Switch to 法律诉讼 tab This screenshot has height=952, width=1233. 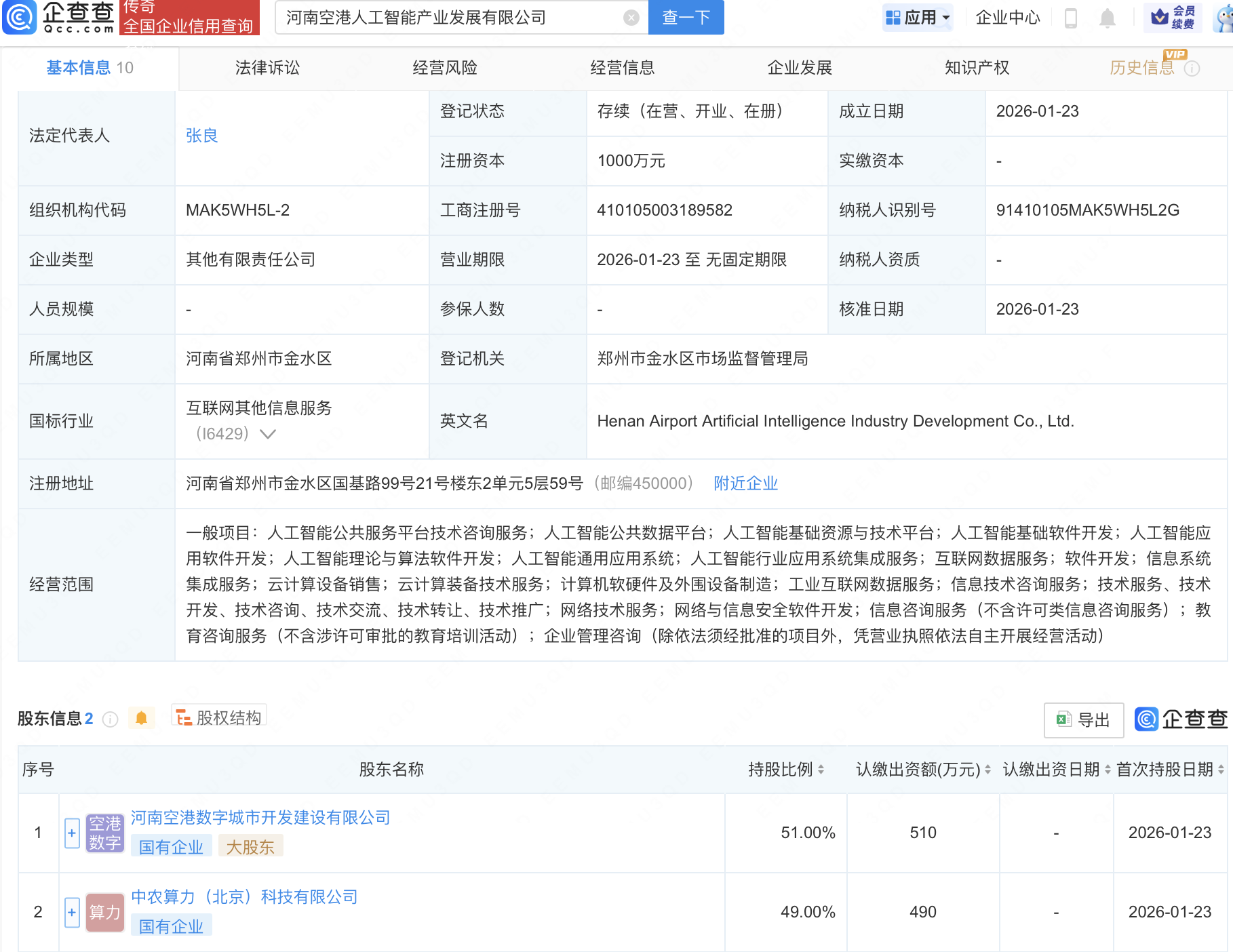(267, 68)
